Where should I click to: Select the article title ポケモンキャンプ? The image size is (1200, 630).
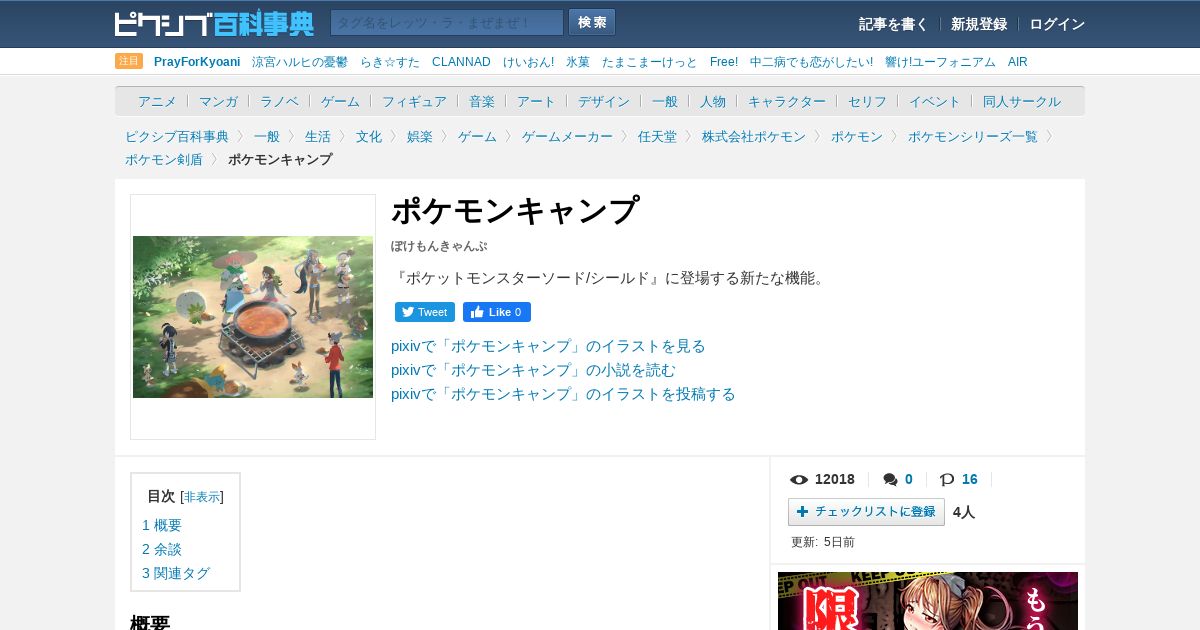[x=515, y=211]
